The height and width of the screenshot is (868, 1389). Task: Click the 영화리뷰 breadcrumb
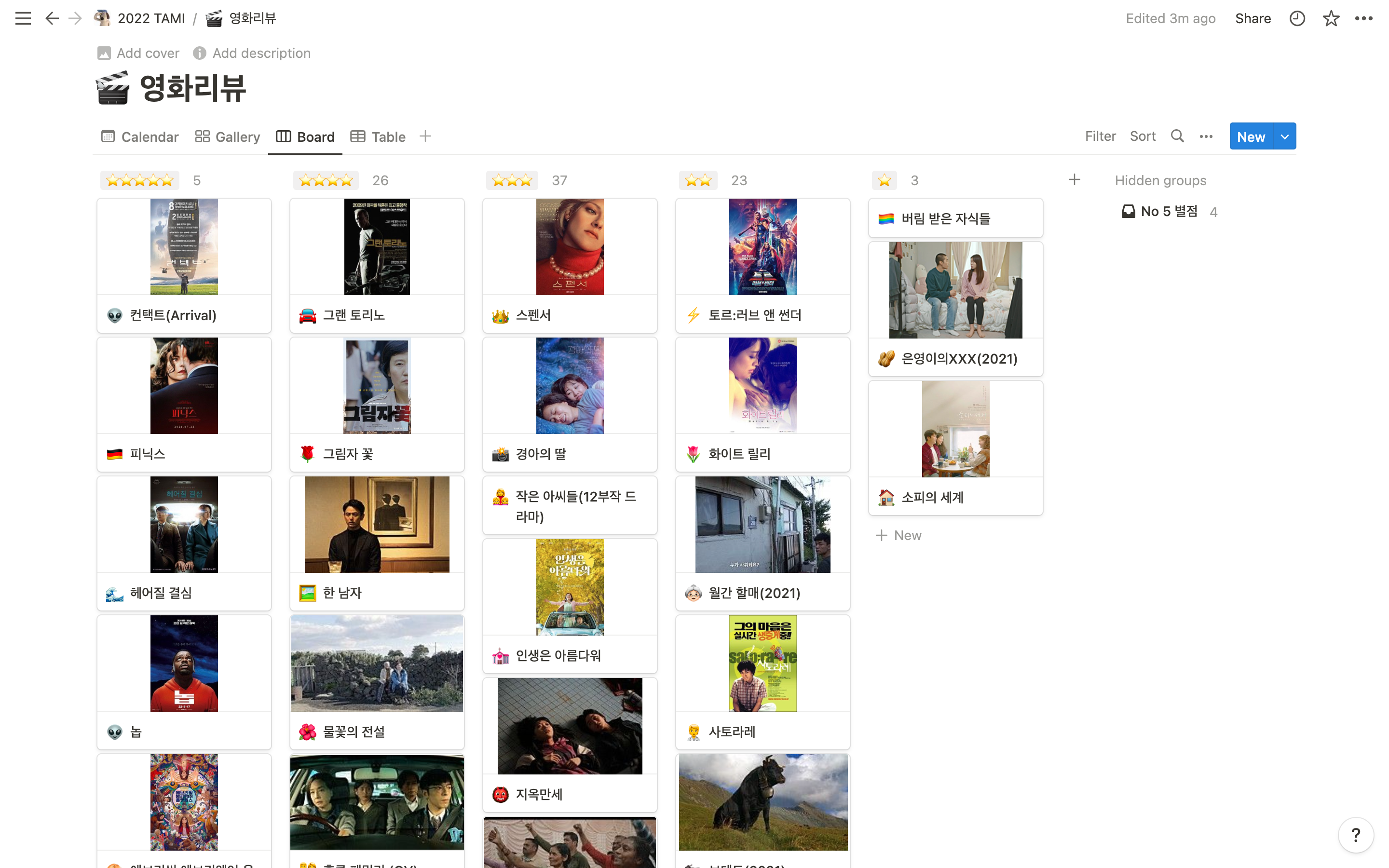(x=241, y=18)
